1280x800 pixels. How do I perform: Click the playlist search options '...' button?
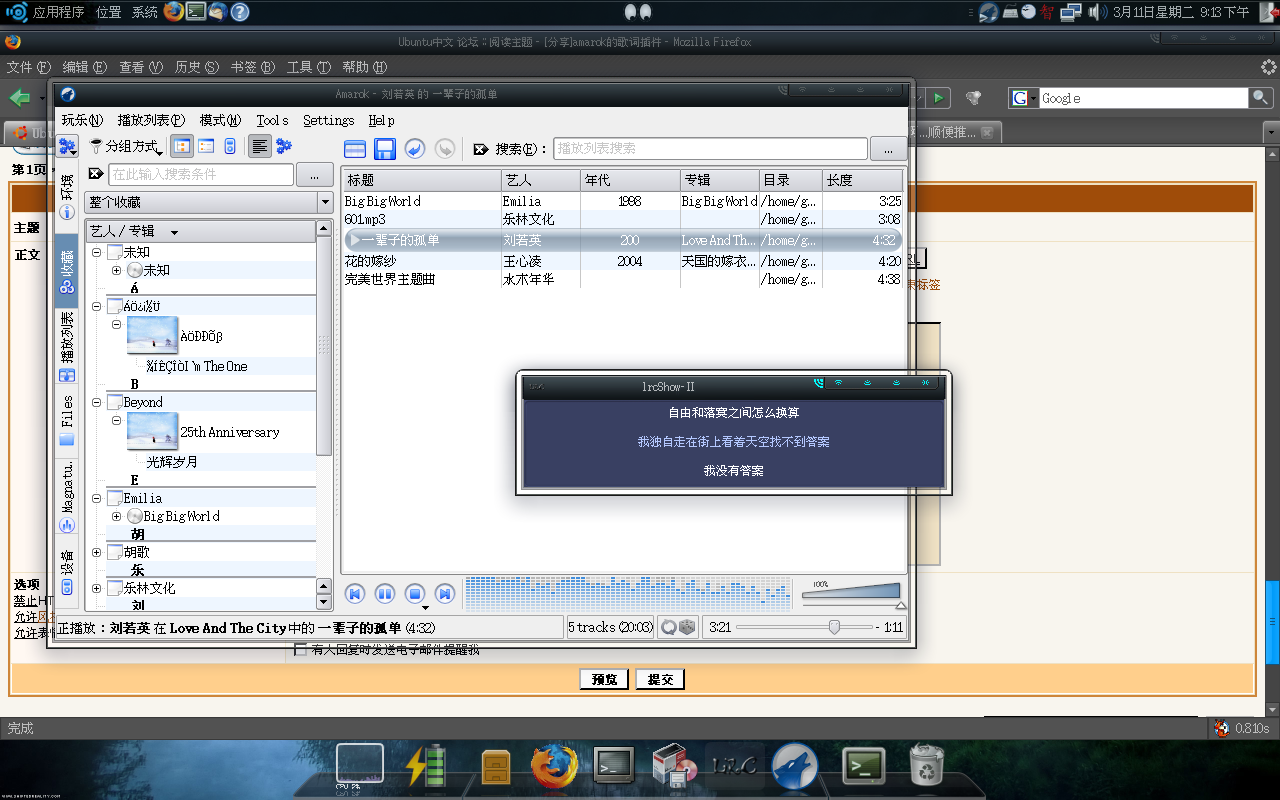[888, 149]
